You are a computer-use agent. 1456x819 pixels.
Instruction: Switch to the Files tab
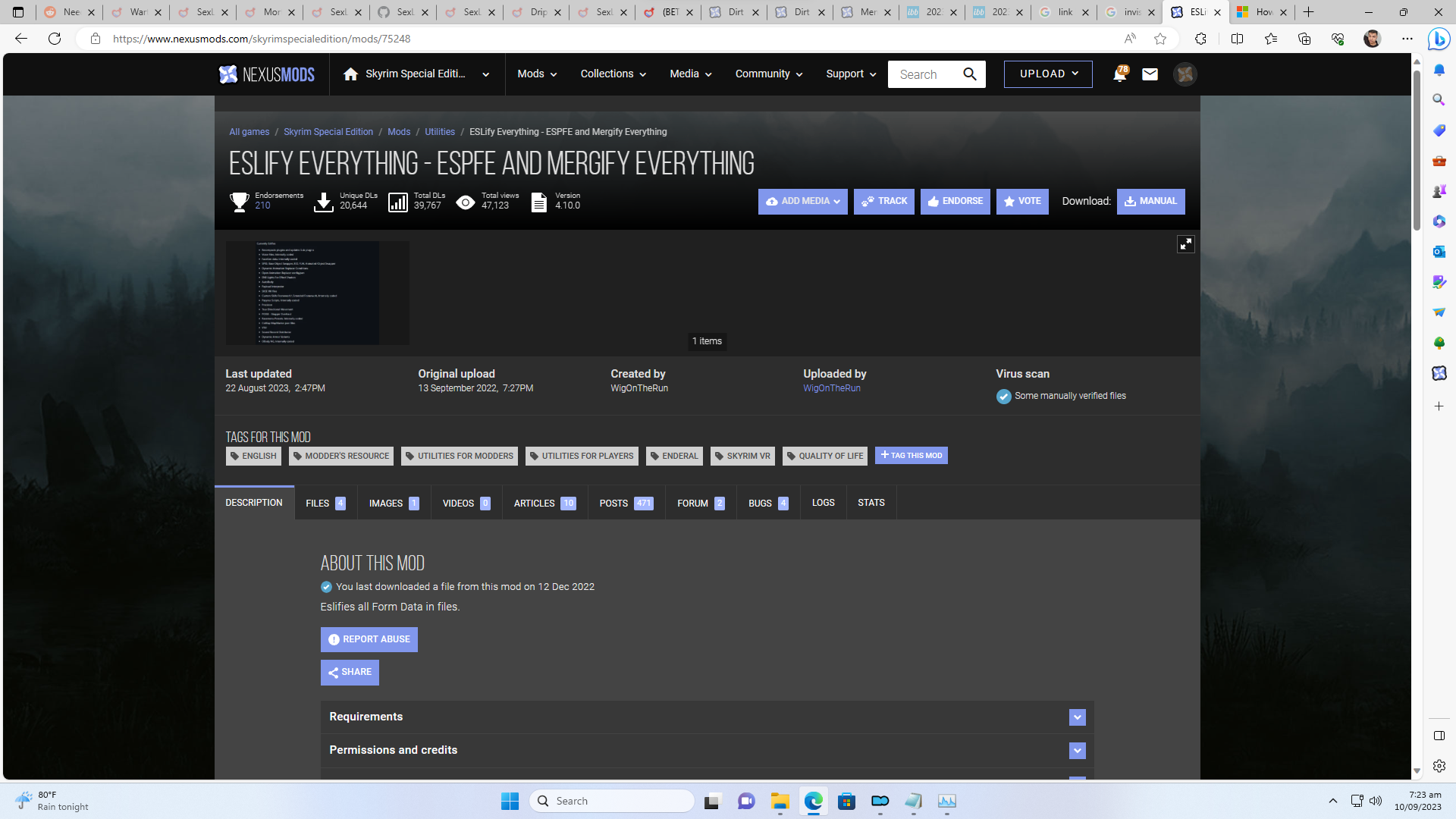(325, 504)
